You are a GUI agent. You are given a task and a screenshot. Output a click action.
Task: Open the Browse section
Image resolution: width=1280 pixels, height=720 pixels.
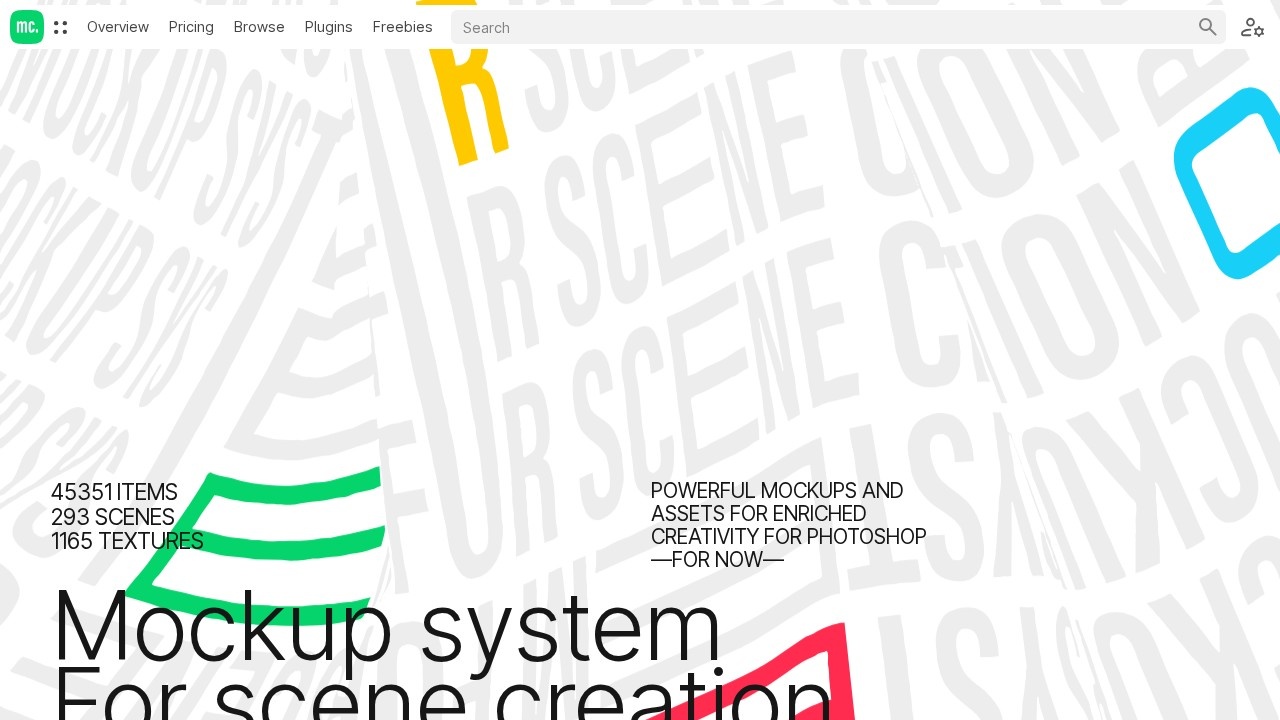pyautogui.click(x=259, y=27)
